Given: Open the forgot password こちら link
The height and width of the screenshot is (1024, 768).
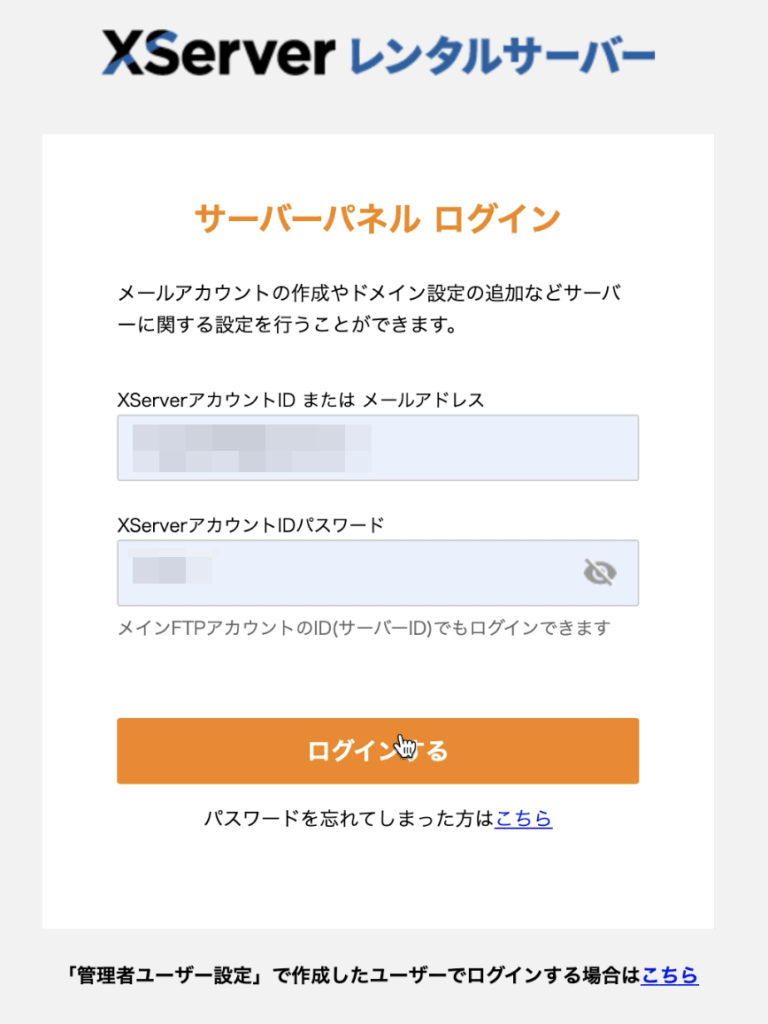Looking at the screenshot, I should click(523, 819).
